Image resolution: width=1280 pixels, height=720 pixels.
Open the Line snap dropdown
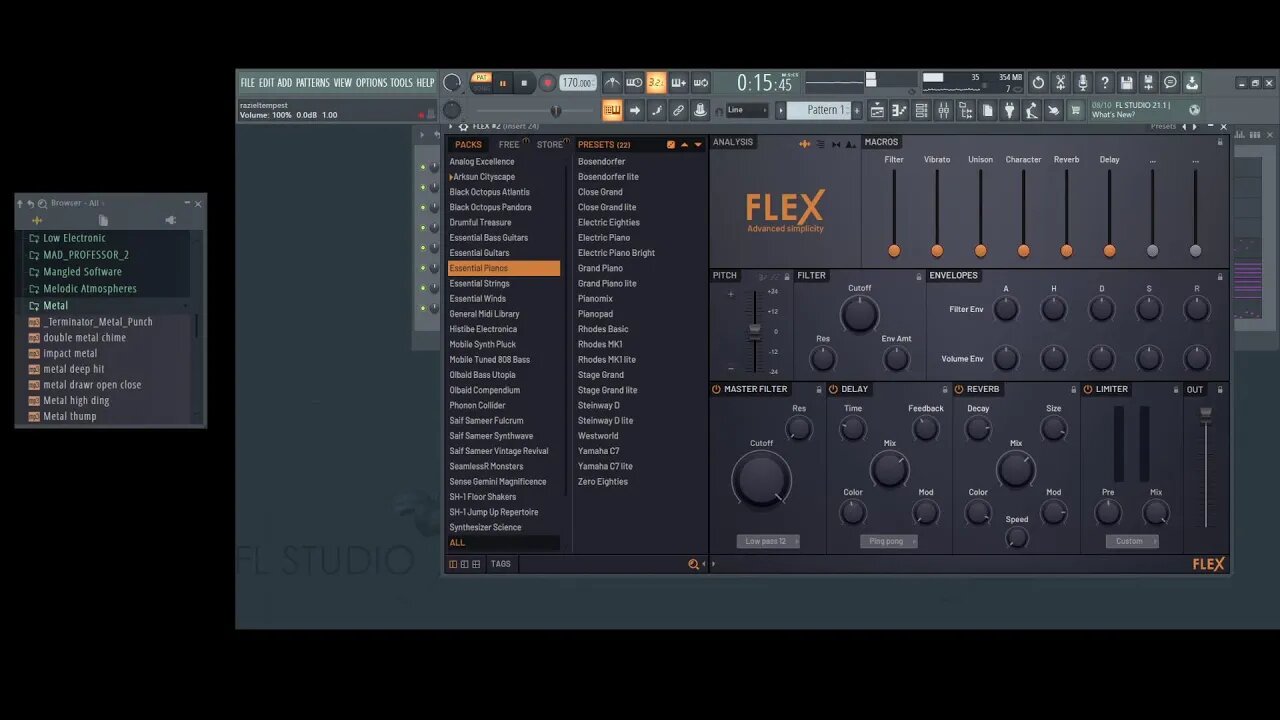coord(747,110)
